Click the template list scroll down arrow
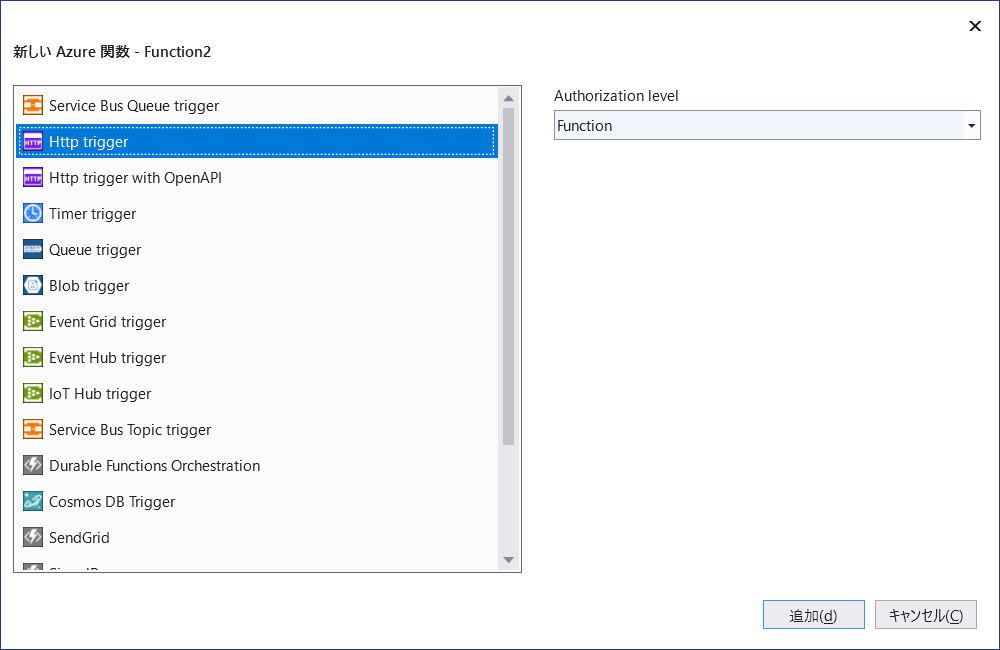1000x650 pixels. point(508,559)
